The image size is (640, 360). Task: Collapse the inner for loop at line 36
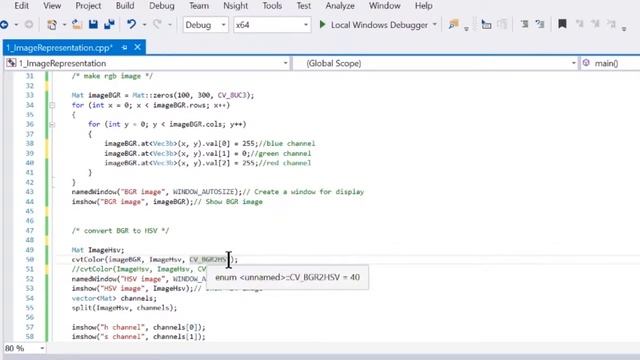point(52,124)
